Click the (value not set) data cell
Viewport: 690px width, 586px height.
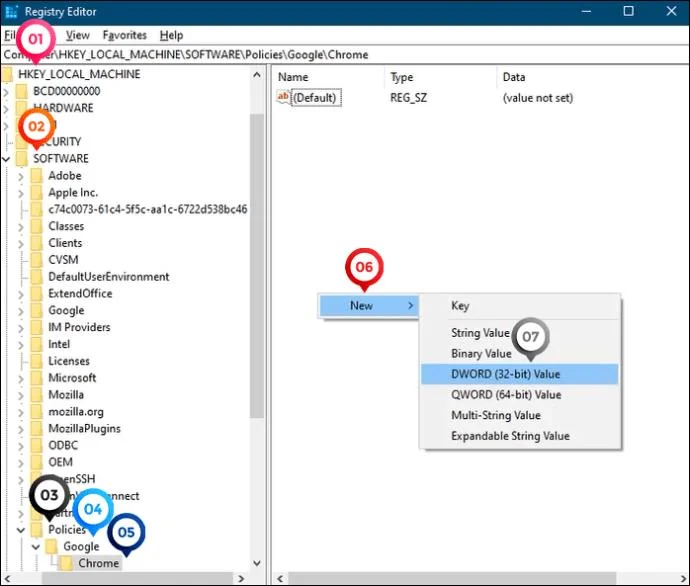point(538,98)
